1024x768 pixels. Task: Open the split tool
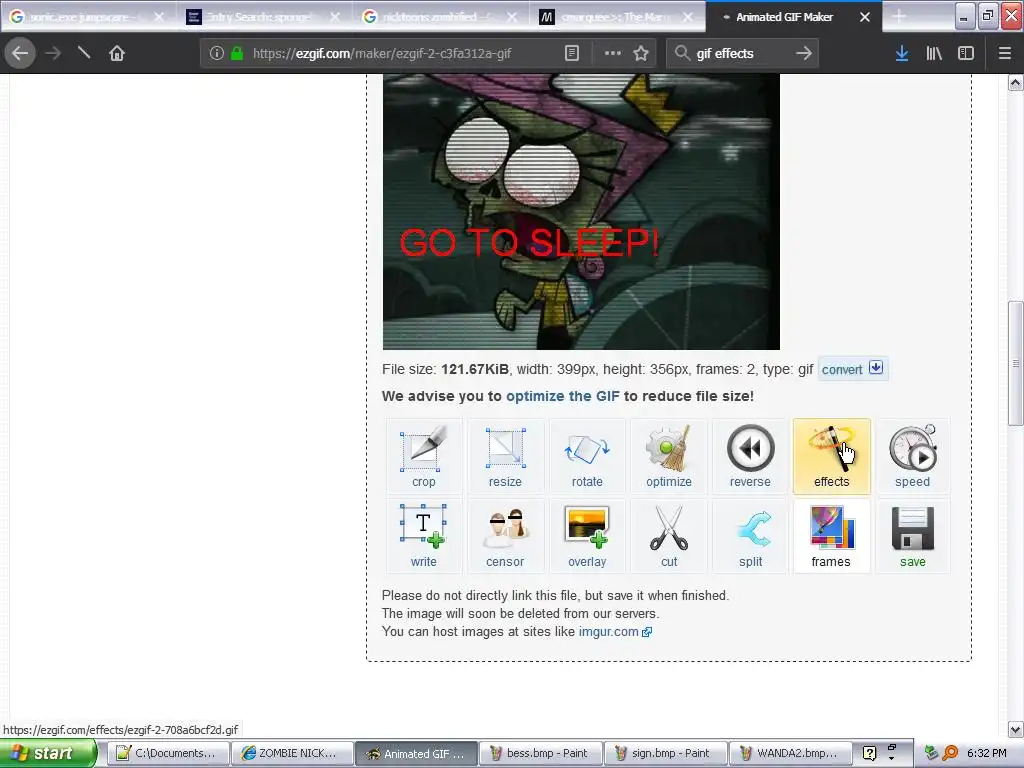click(750, 536)
